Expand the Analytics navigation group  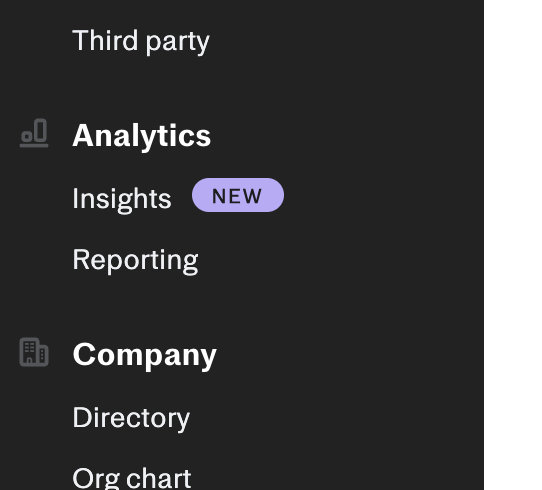(142, 136)
